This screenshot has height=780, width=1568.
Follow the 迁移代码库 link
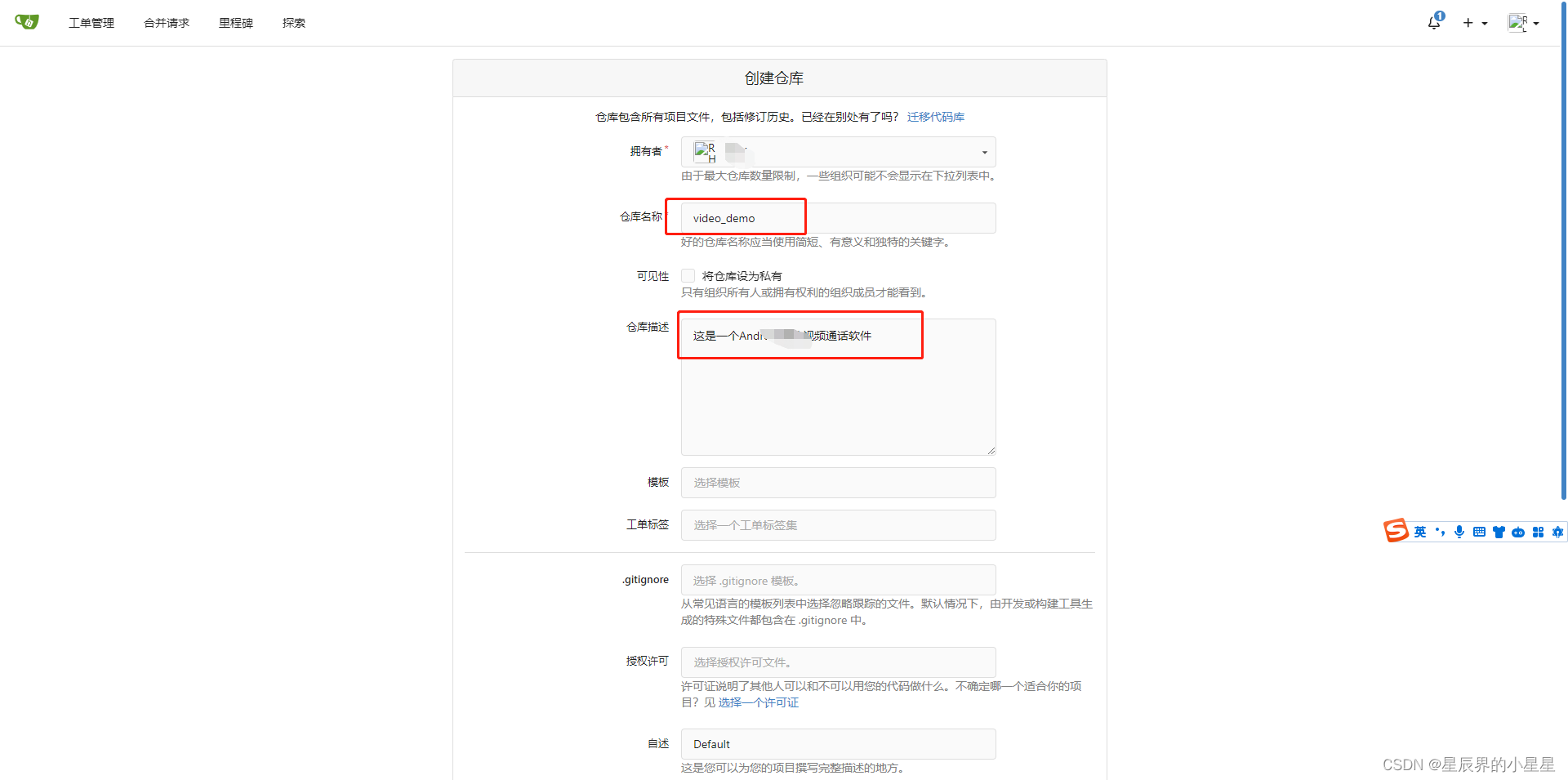(x=935, y=117)
